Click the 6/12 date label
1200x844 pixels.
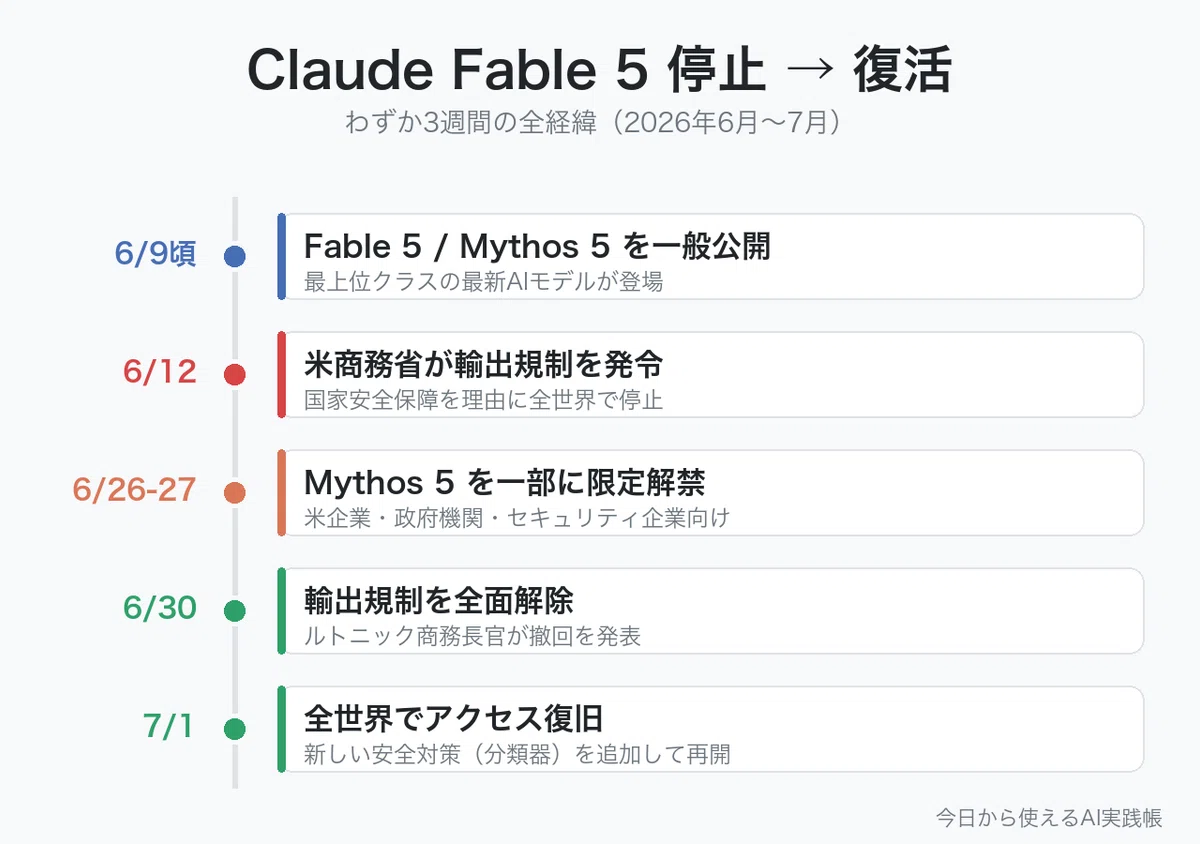pyautogui.click(x=160, y=372)
